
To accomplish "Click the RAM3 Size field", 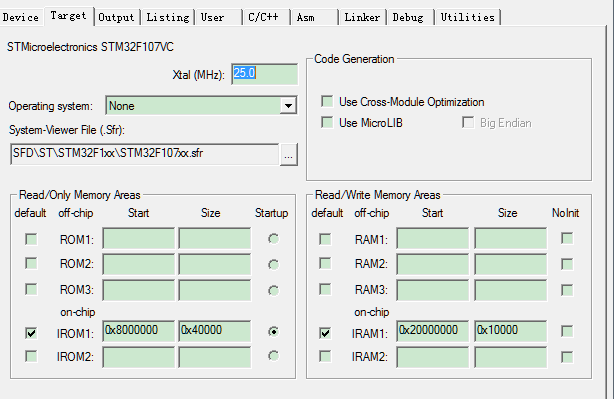I will [511, 290].
